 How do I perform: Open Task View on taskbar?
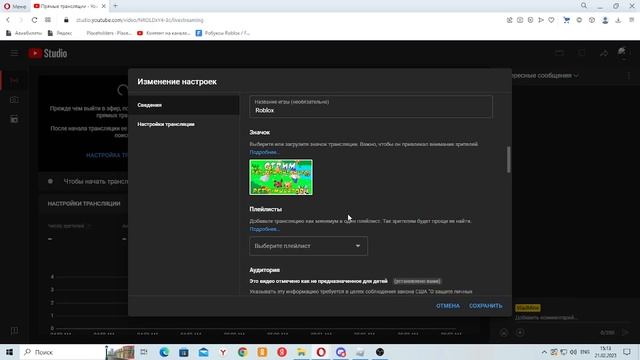tap(144, 352)
